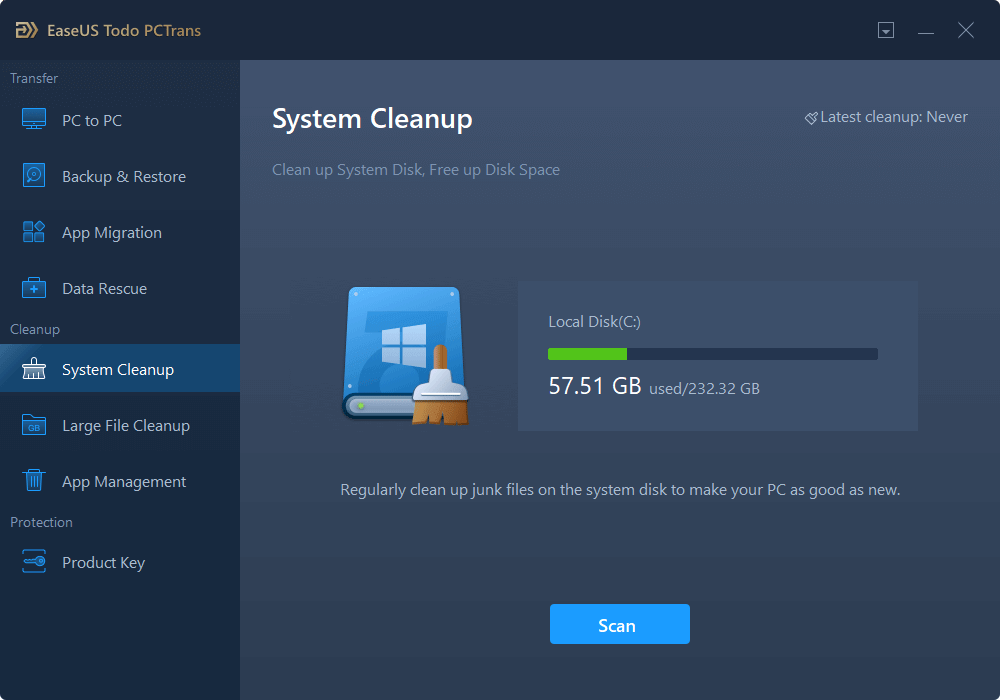Click the Local Disk(C:) usage bar
The width and height of the screenshot is (1000, 700).
(x=712, y=354)
